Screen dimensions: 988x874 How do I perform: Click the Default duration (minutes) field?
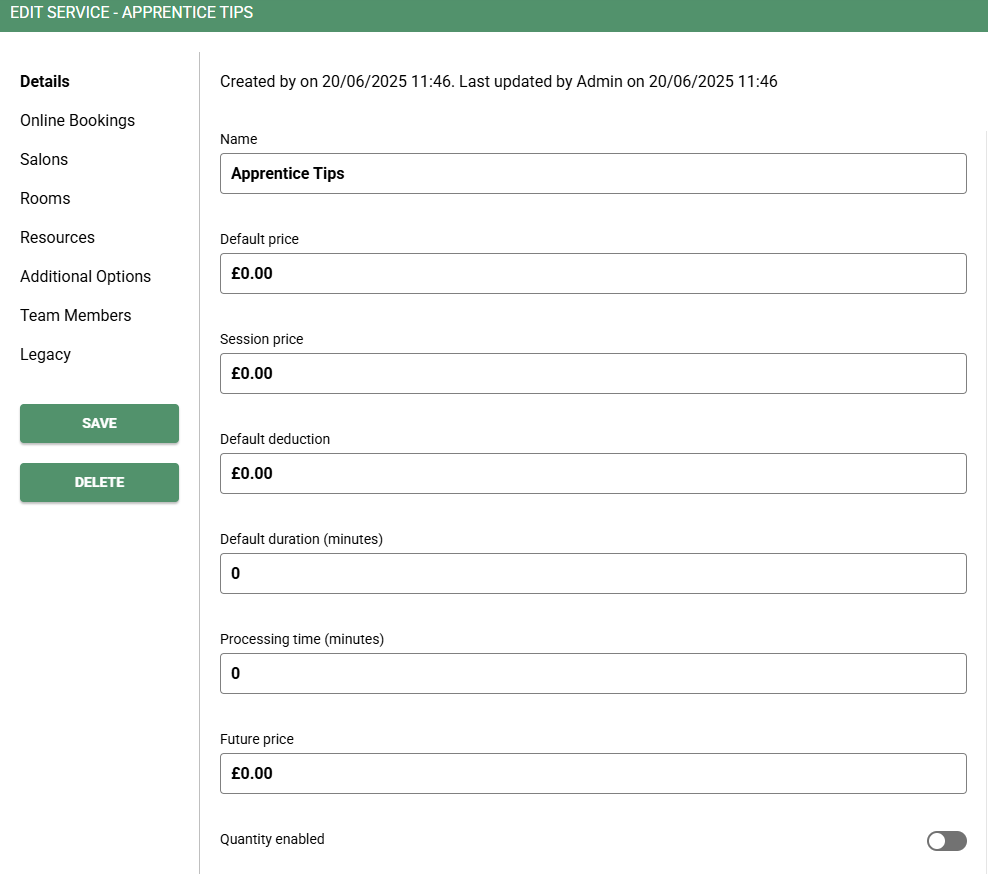[593, 573]
